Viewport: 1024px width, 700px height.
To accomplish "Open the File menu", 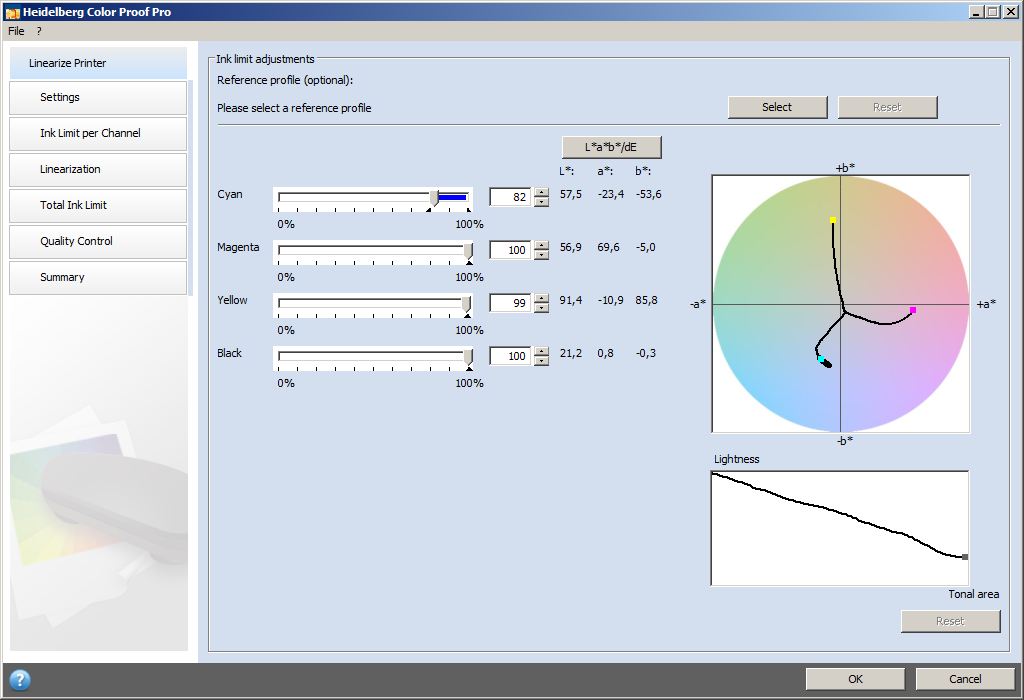I will 16,31.
